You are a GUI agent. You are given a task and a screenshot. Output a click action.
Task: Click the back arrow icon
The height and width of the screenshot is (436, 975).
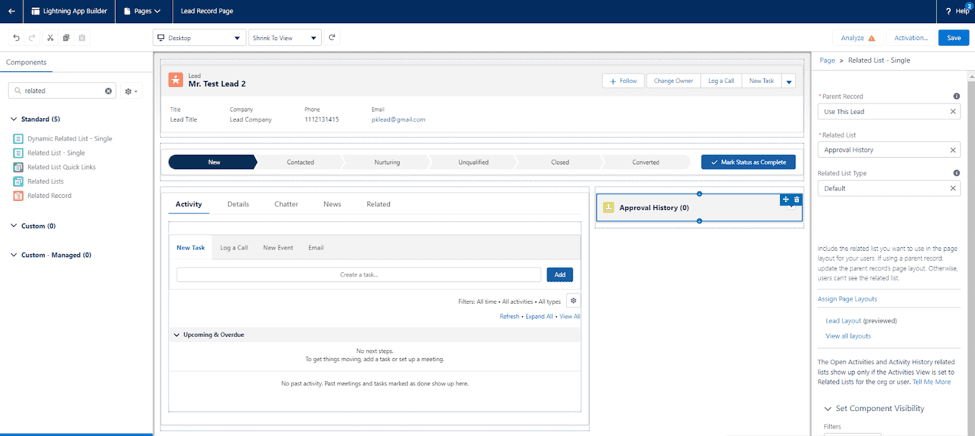pos(11,11)
